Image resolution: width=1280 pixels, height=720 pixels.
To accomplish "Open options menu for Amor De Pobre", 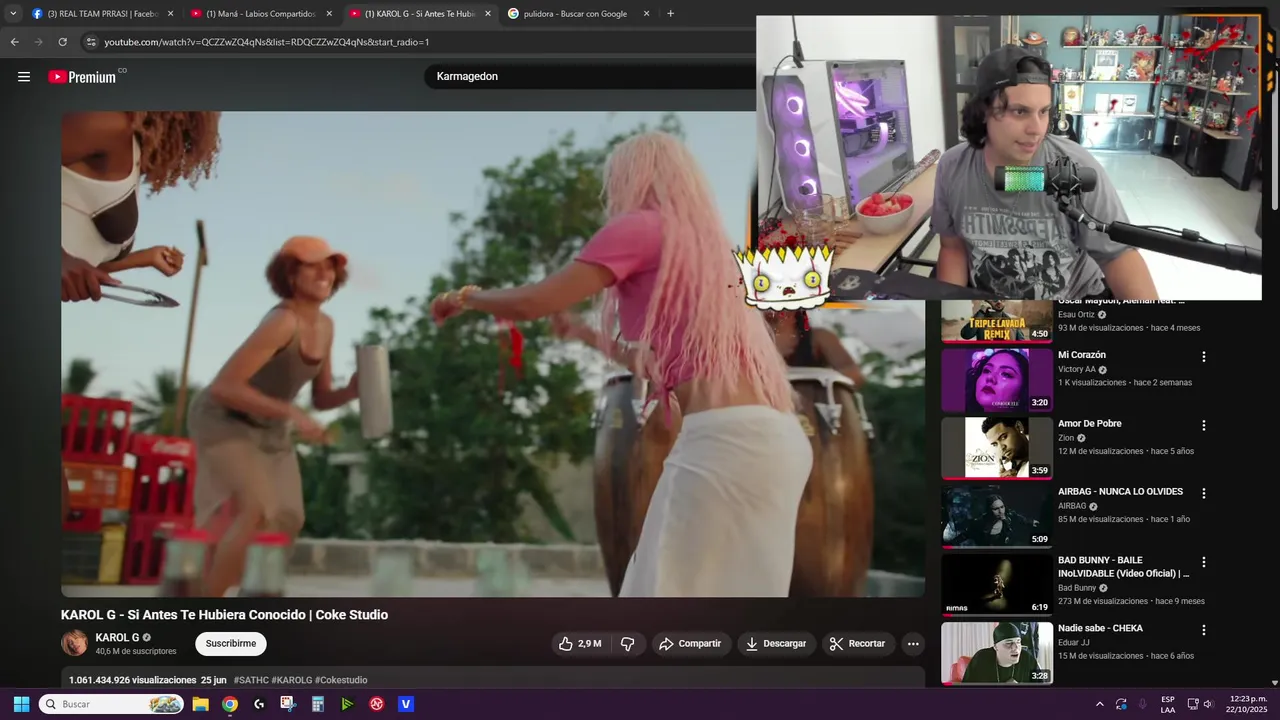I will click(1204, 425).
